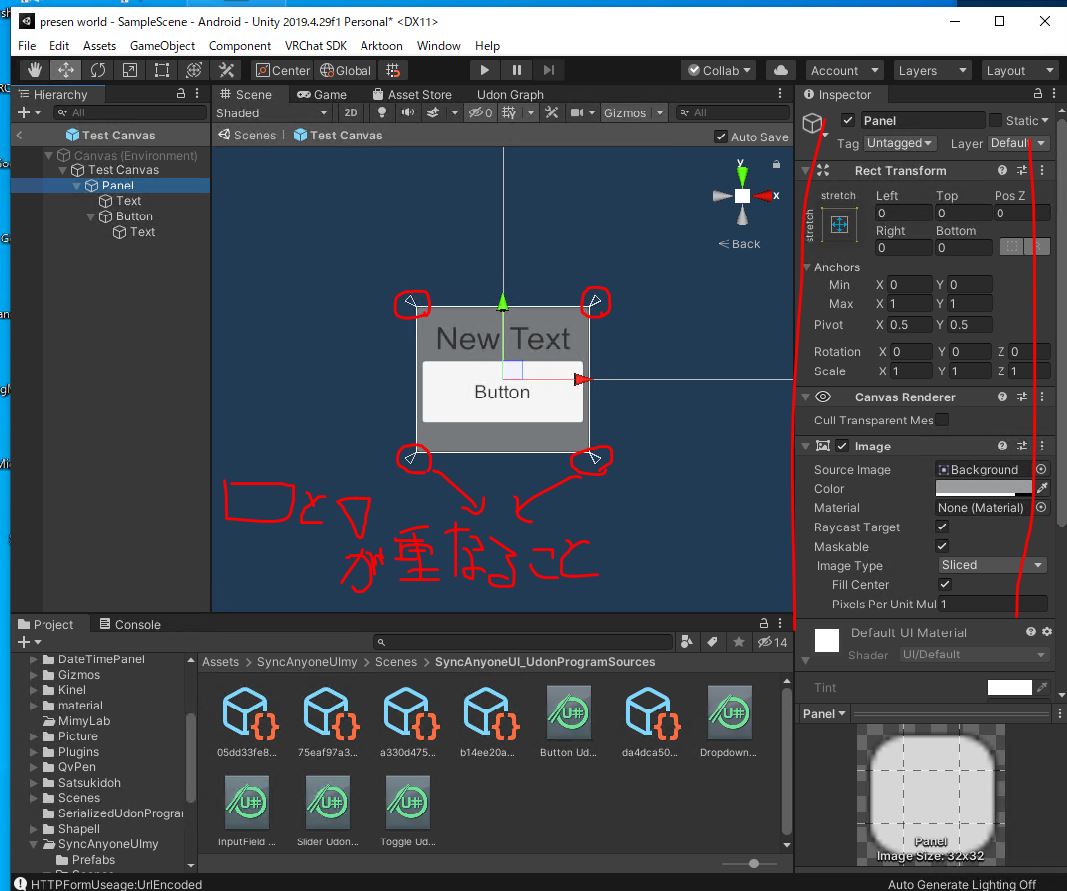
Task: Select the Rotate tool
Action: click(97, 70)
